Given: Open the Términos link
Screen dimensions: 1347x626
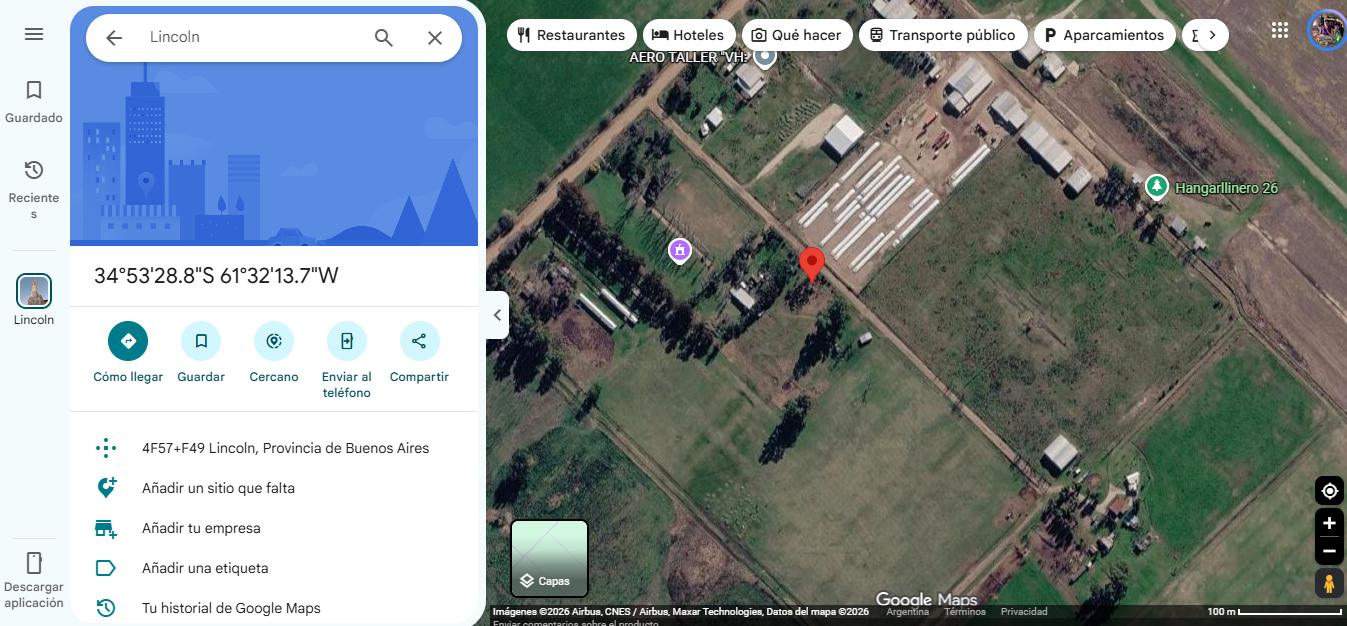Looking at the screenshot, I should [x=965, y=612].
